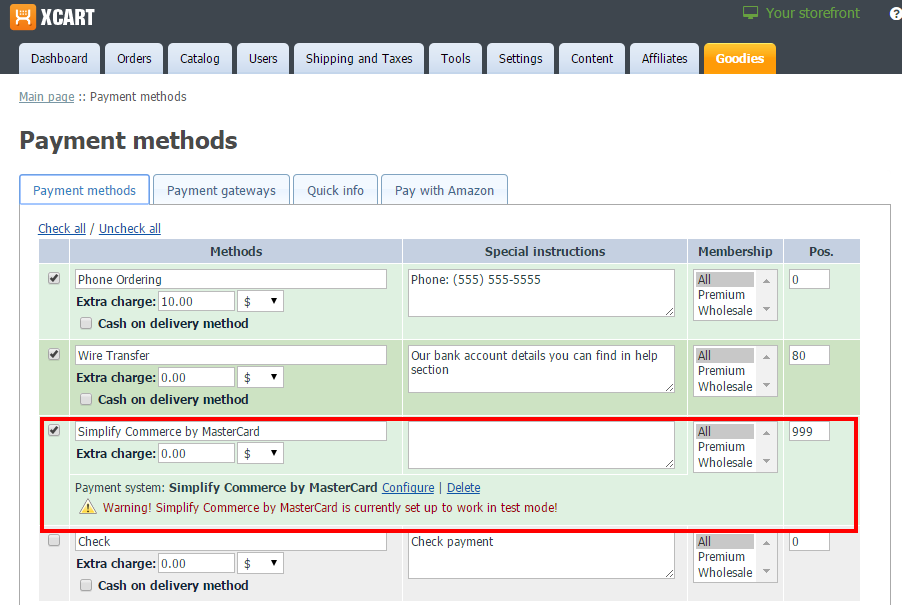
Task: Open the Orders menu tab
Action: click(134, 59)
